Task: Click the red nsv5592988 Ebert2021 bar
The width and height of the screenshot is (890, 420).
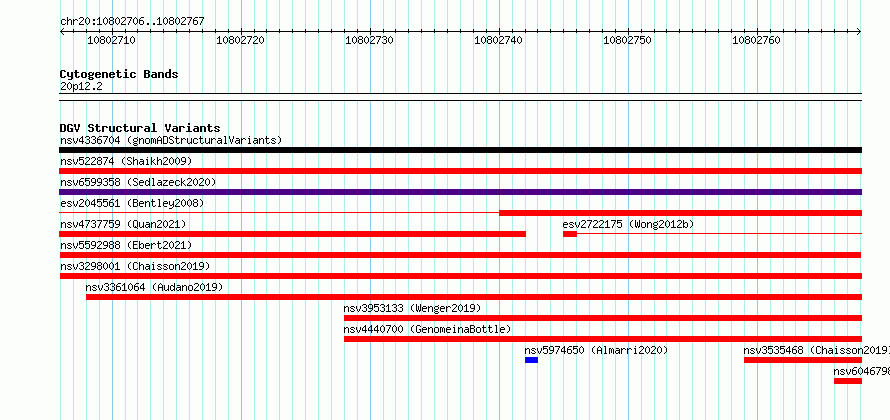Action: 460,255
